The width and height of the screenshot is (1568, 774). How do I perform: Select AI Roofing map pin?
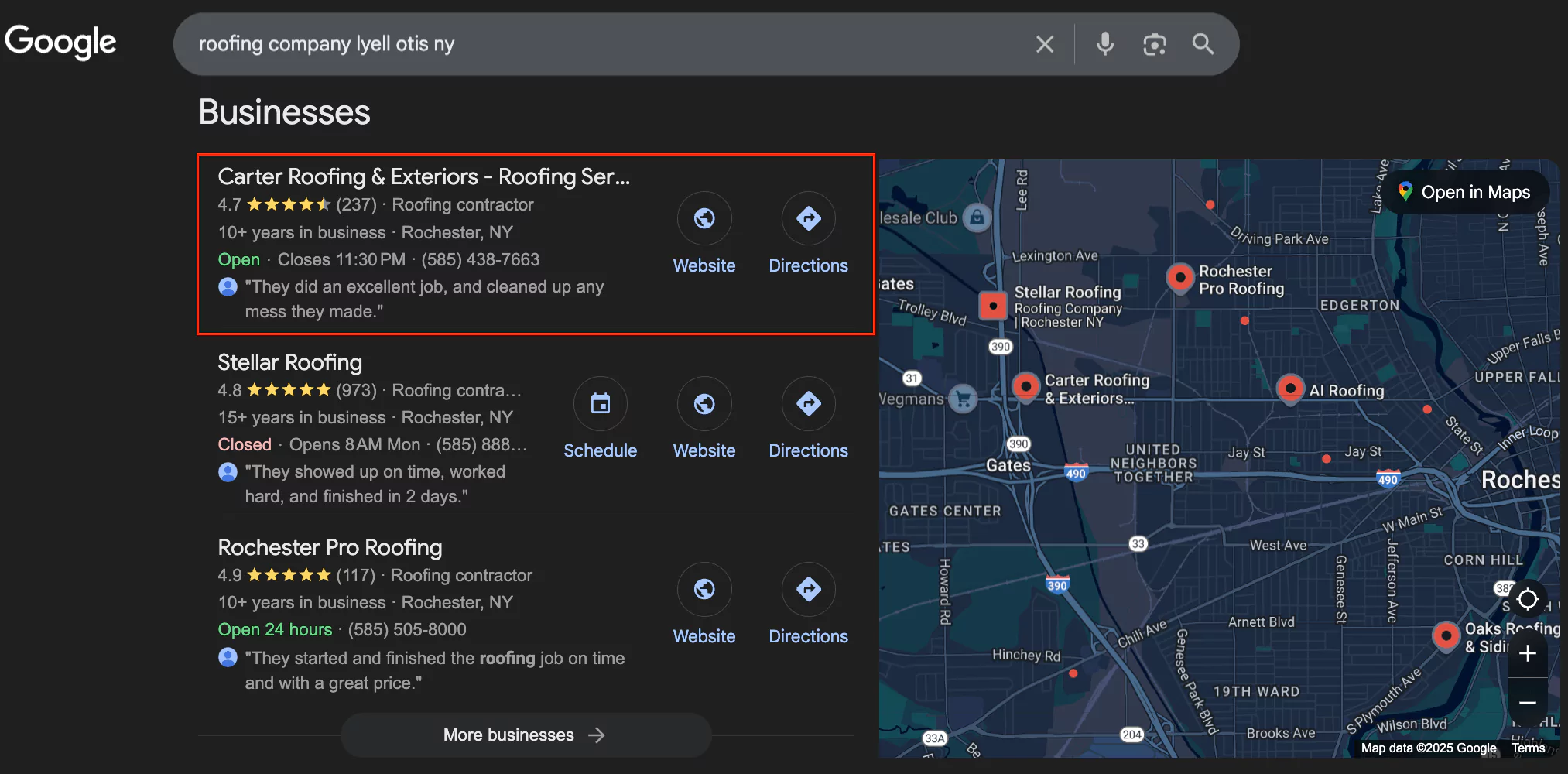[x=1290, y=389]
